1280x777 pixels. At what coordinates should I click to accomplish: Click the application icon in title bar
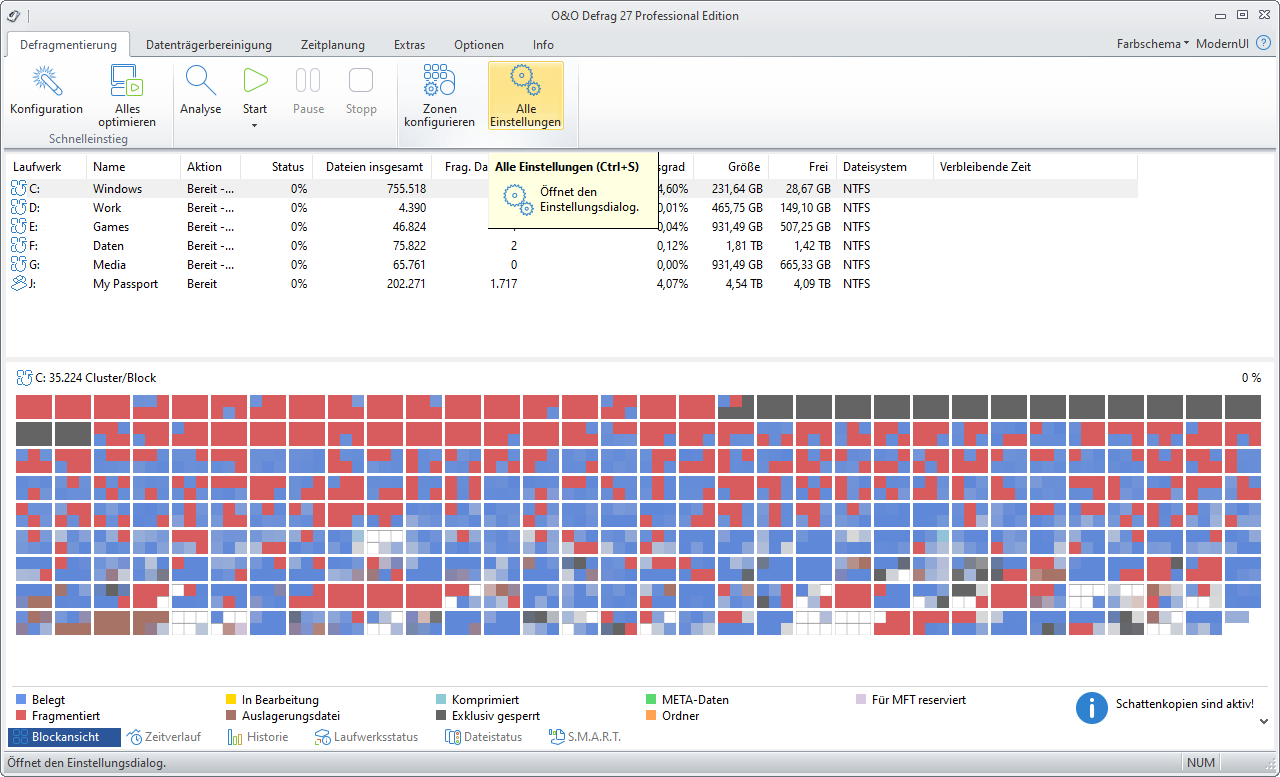tap(13, 15)
